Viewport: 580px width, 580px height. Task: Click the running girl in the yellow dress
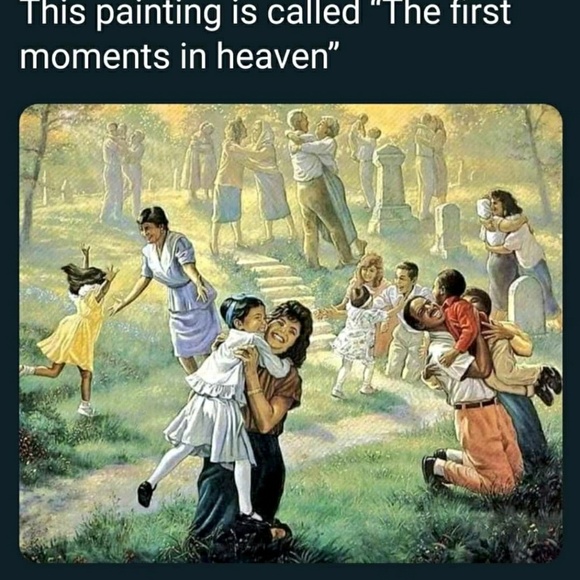70,329
